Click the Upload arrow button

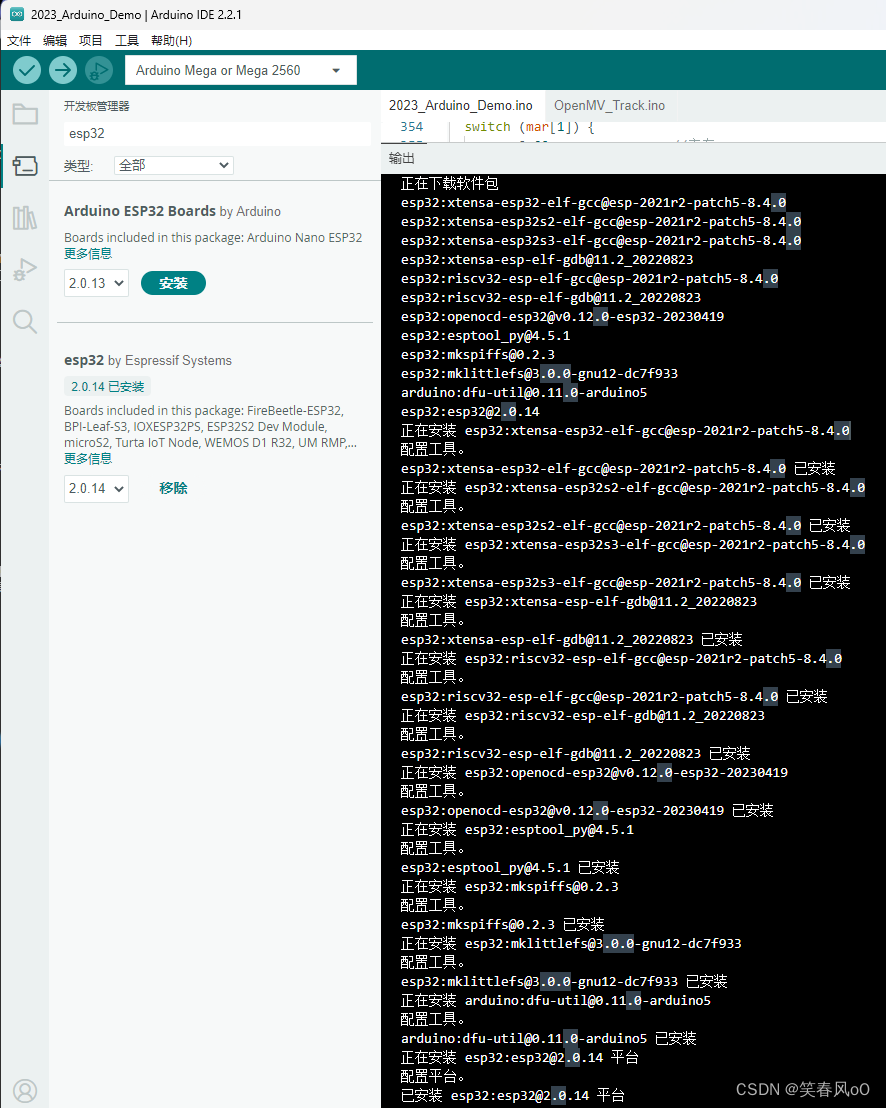(63, 70)
